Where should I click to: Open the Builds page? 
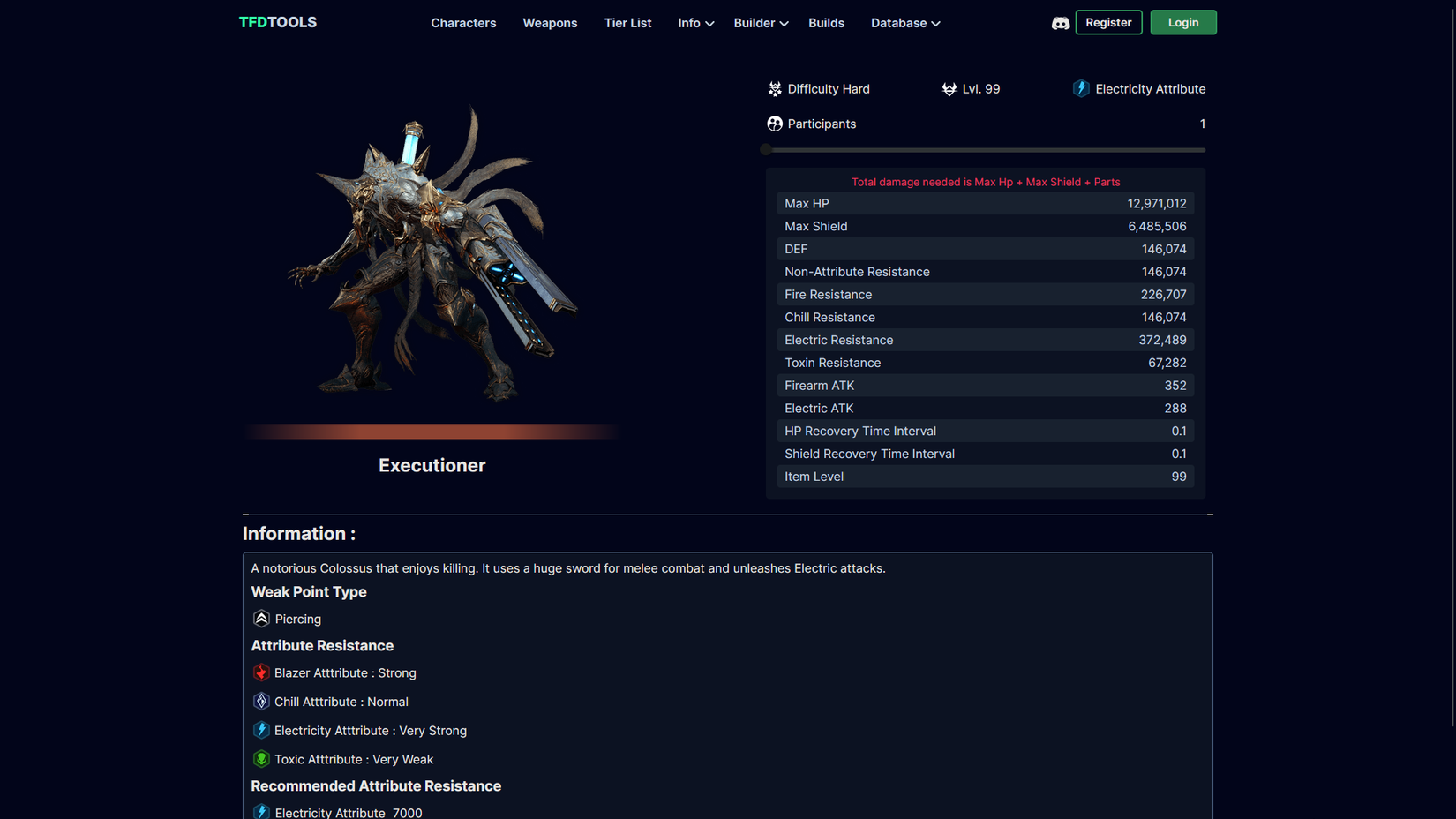click(x=826, y=23)
